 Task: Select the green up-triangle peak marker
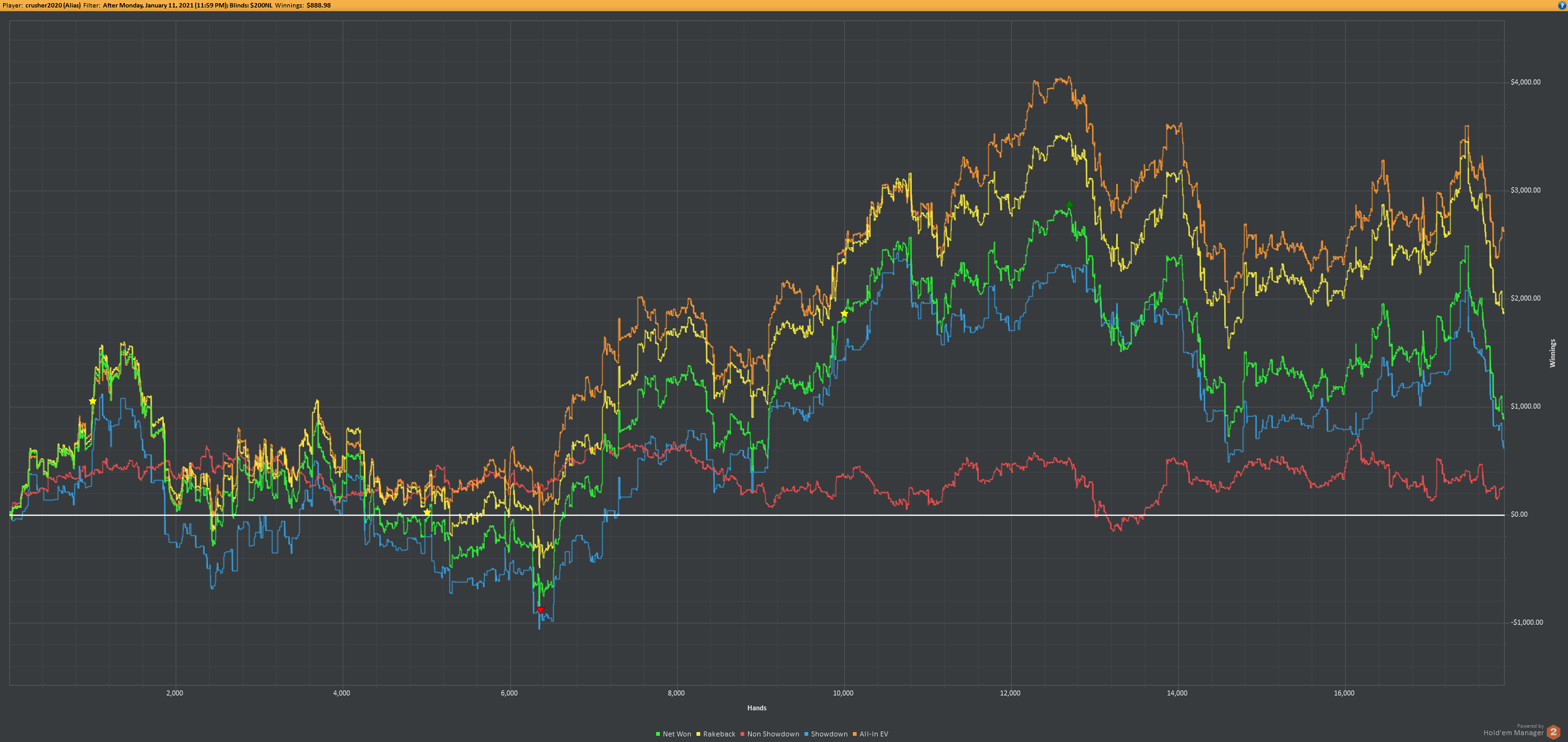[1069, 204]
